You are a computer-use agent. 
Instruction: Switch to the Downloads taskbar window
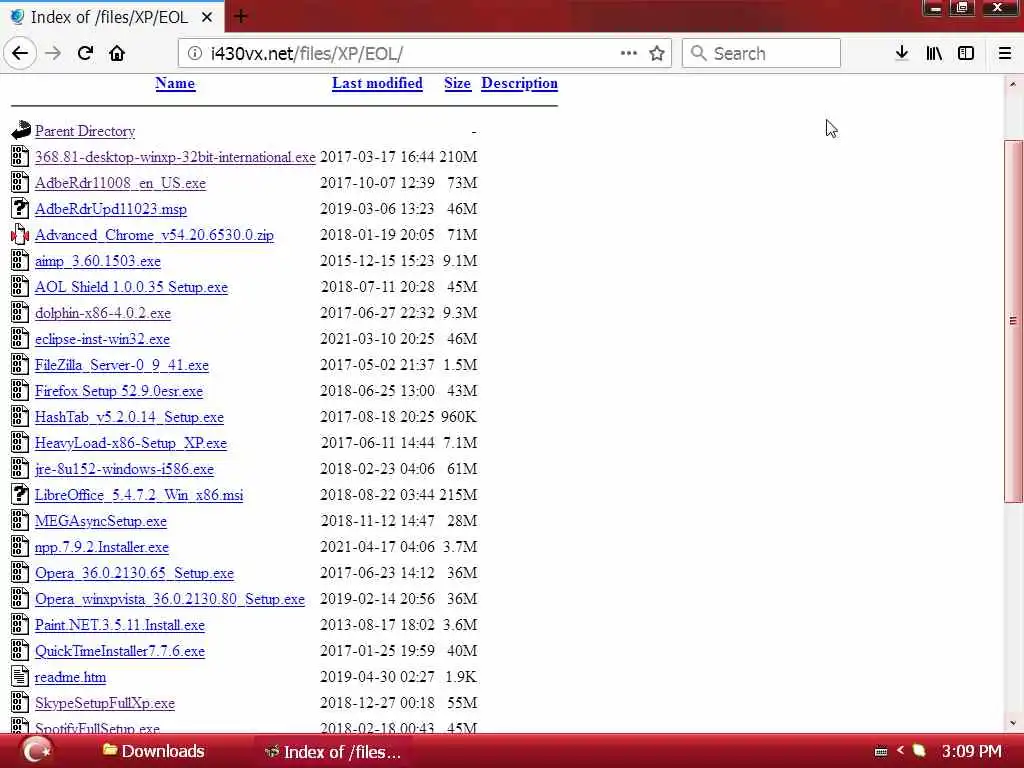[x=154, y=751]
